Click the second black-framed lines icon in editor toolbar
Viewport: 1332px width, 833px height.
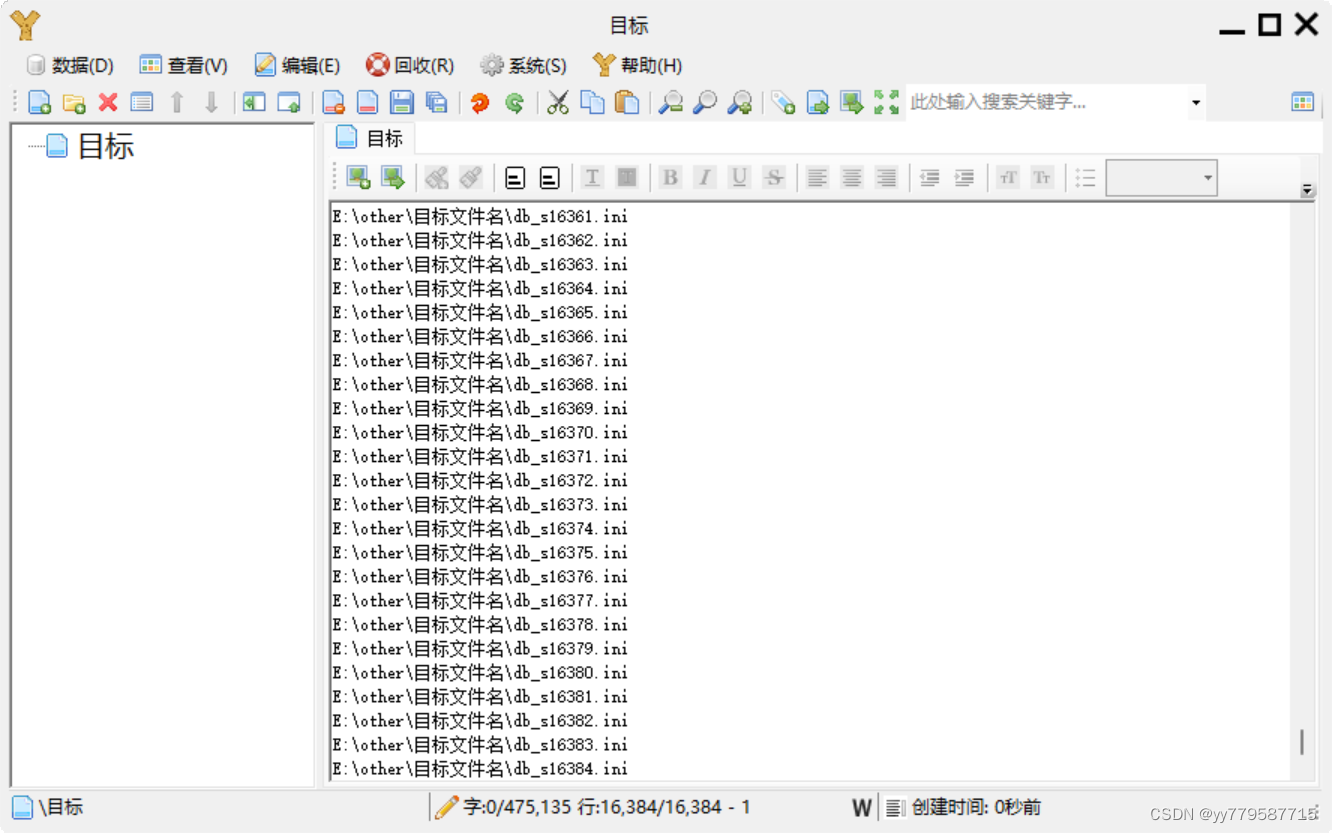549,178
